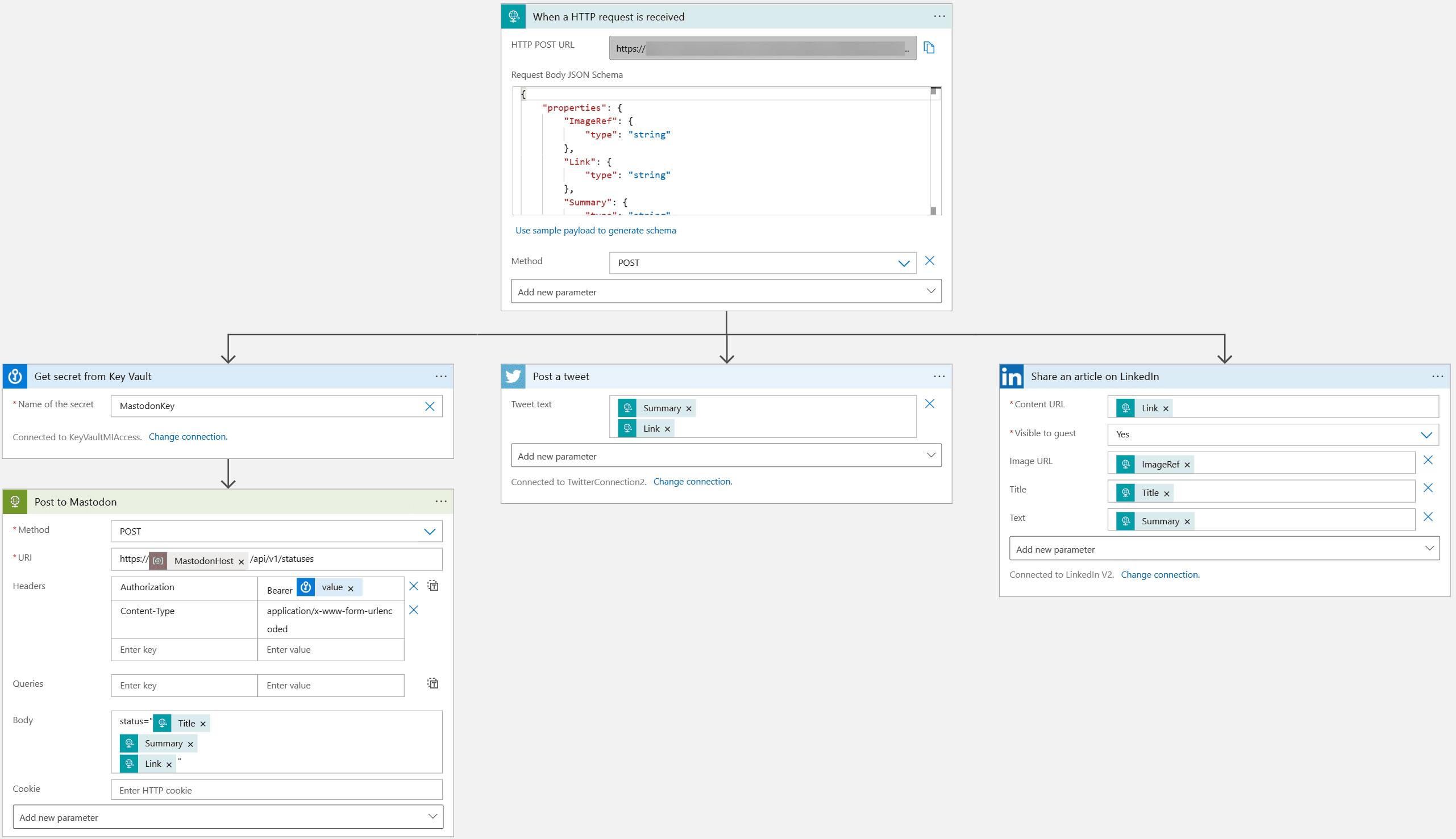
Task: Click Use sample payload to generate schema
Action: (596, 231)
